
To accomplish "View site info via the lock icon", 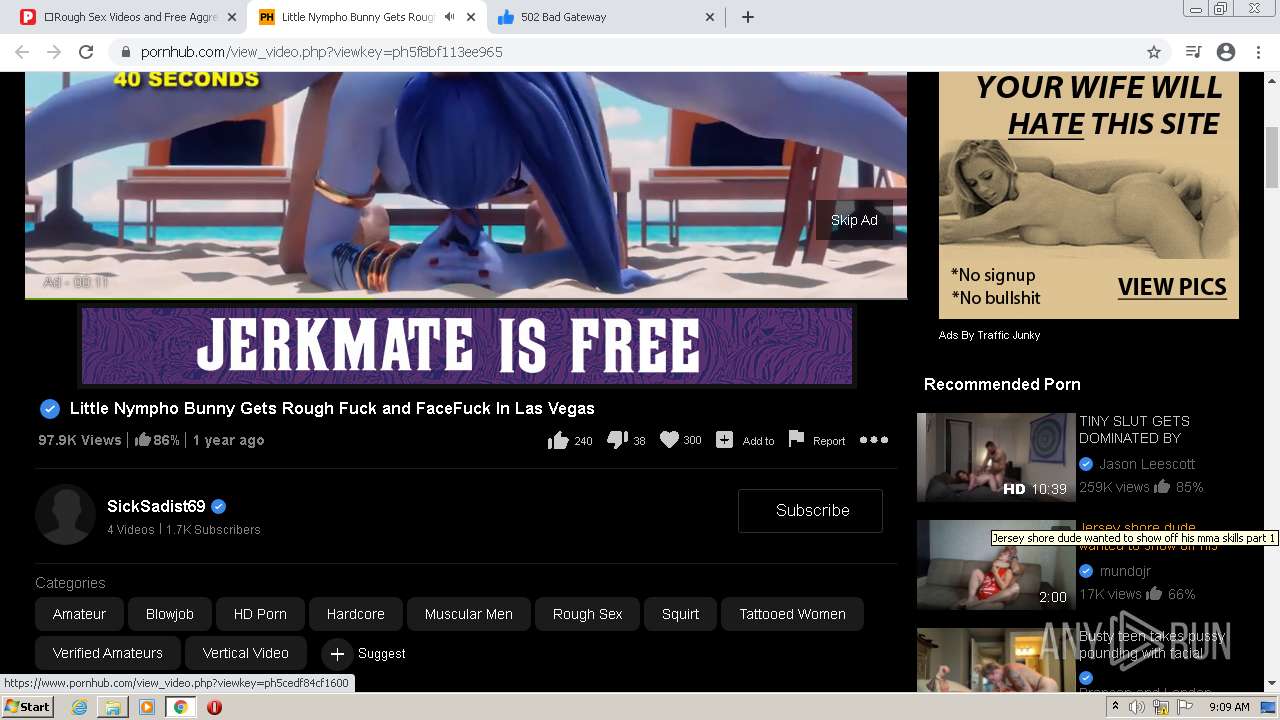I will 125,52.
